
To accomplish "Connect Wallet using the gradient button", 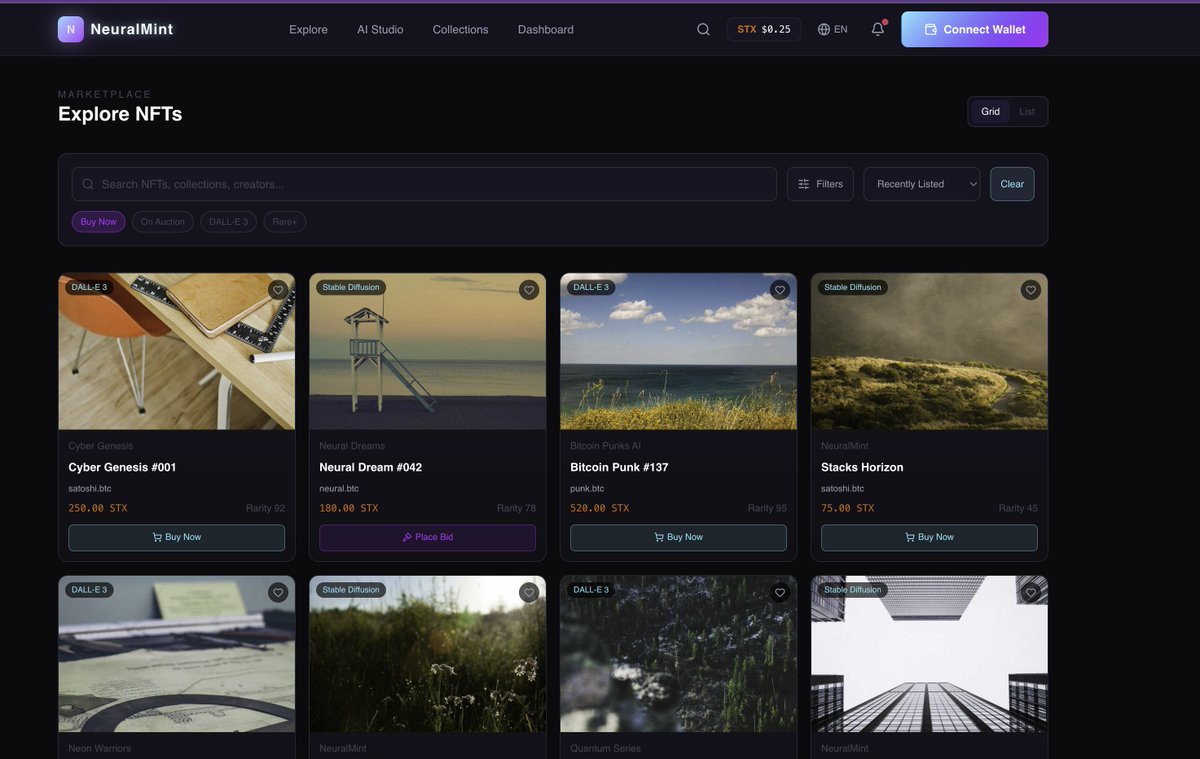I will tap(975, 29).
